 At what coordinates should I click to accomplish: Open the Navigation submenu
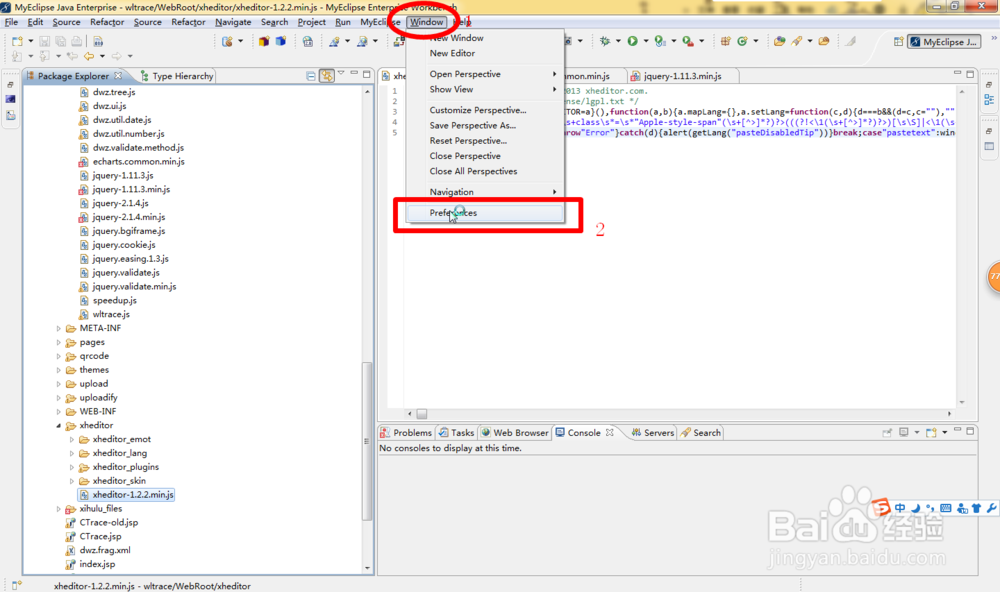tap(485, 192)
